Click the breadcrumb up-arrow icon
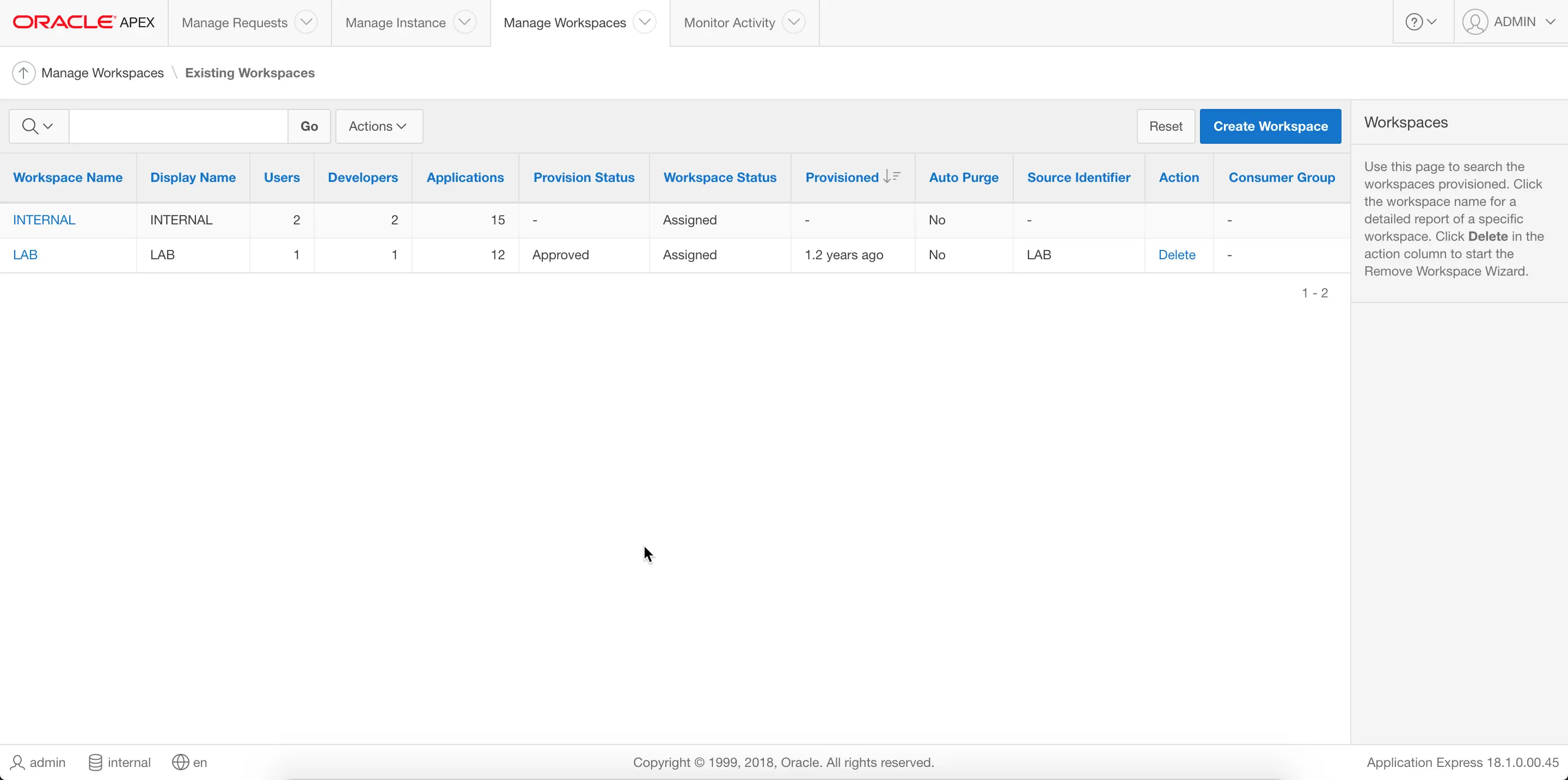Screen dimensions: 1568x780 point(23,73)
